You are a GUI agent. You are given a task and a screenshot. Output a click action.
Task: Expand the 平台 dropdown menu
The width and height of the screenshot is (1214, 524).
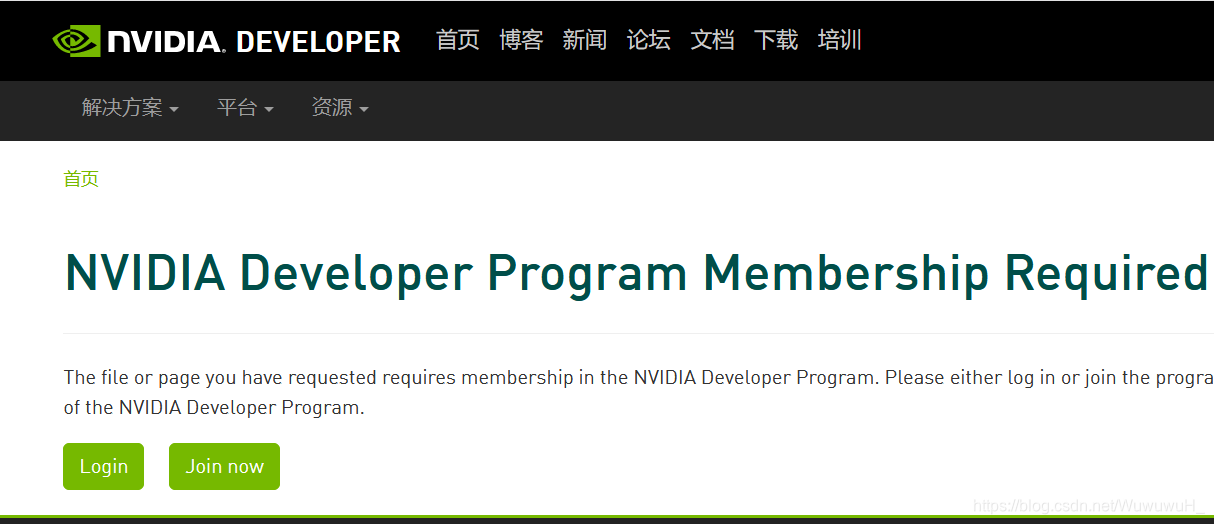coord(245,108)
